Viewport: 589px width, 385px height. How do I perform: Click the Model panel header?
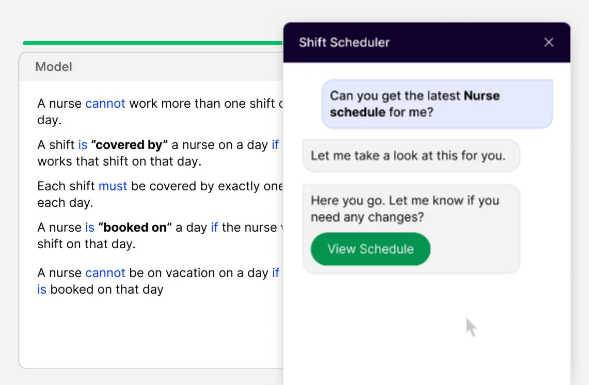(x=151, y=67)
